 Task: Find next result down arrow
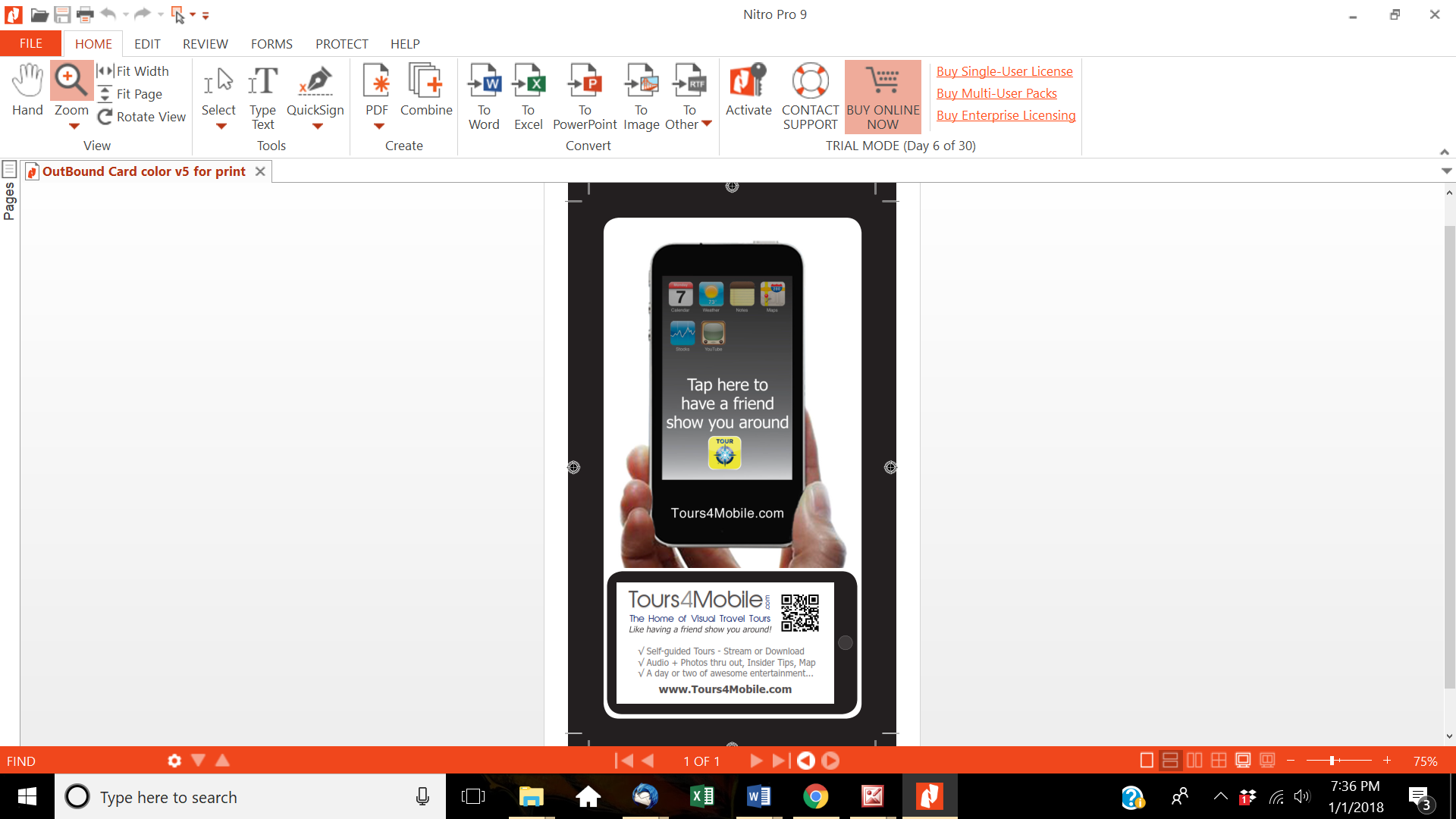(199, 760)
